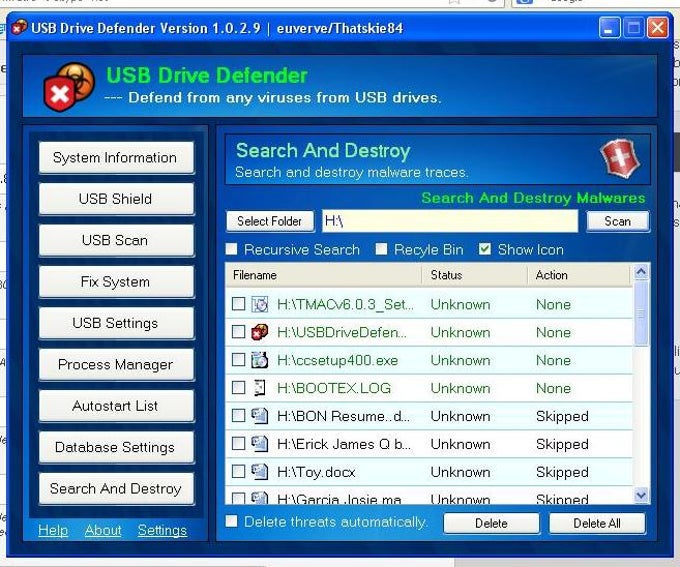
Task: Click the file list scroll down arrow
Action: tap(641, 495)
